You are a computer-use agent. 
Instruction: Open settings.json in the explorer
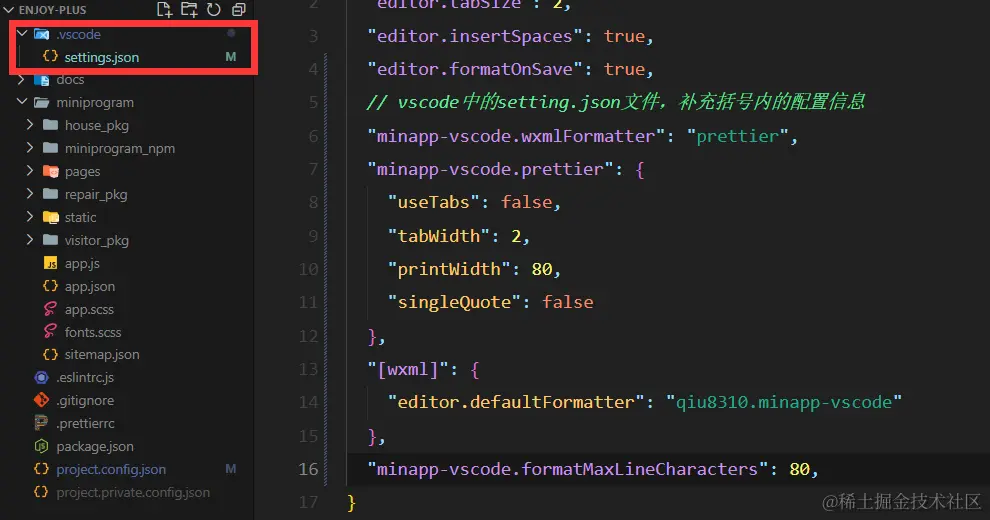pyautogui.click(x=102, y=57)
